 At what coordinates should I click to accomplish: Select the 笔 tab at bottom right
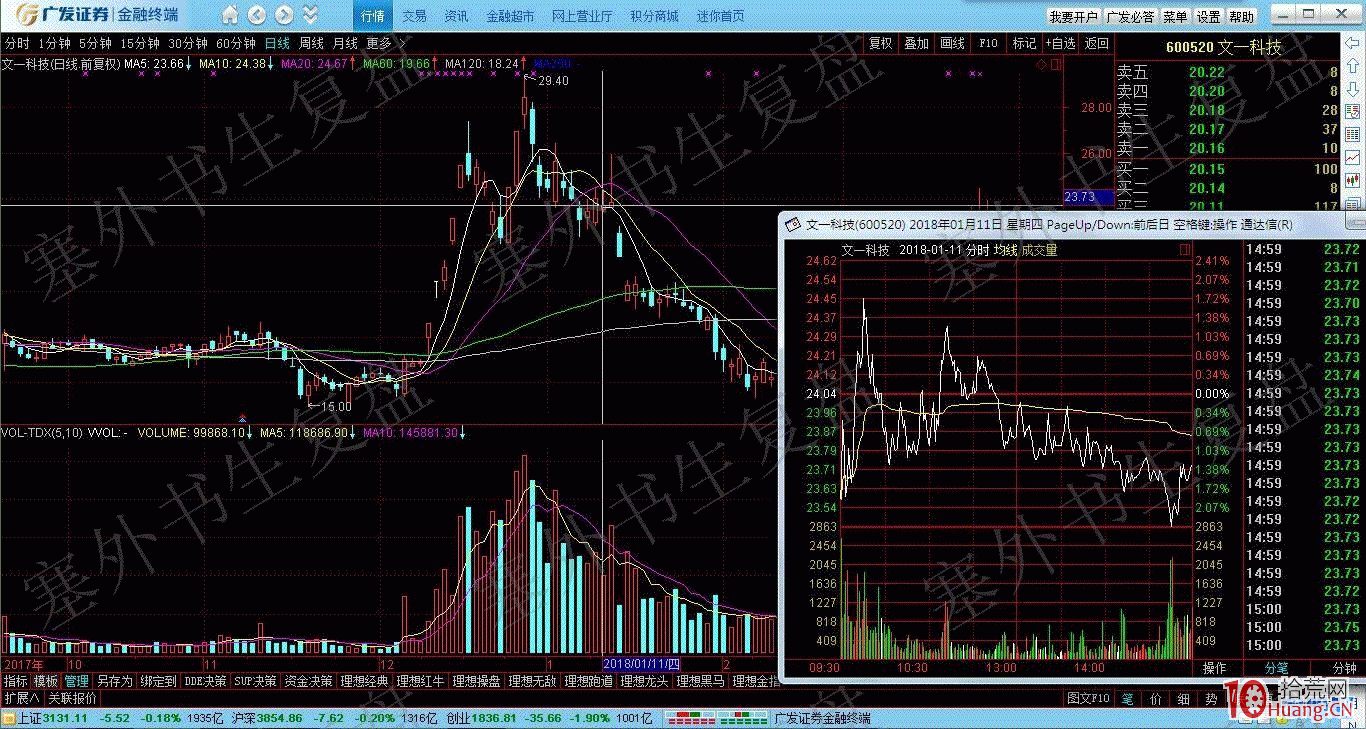pos(1127,698)
